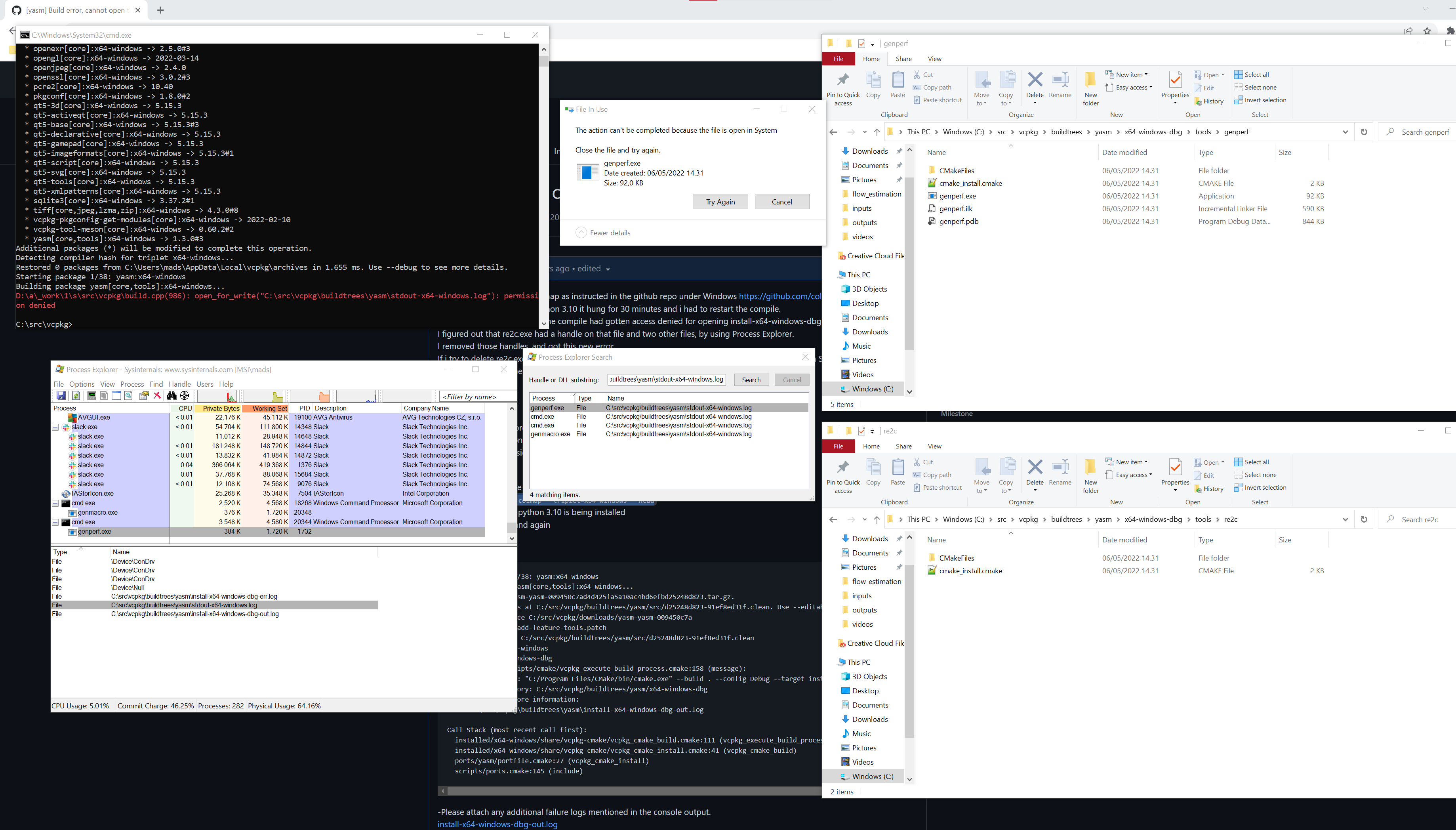
Task: Refresh processes using the refresh icon
Action: point(76,396)
